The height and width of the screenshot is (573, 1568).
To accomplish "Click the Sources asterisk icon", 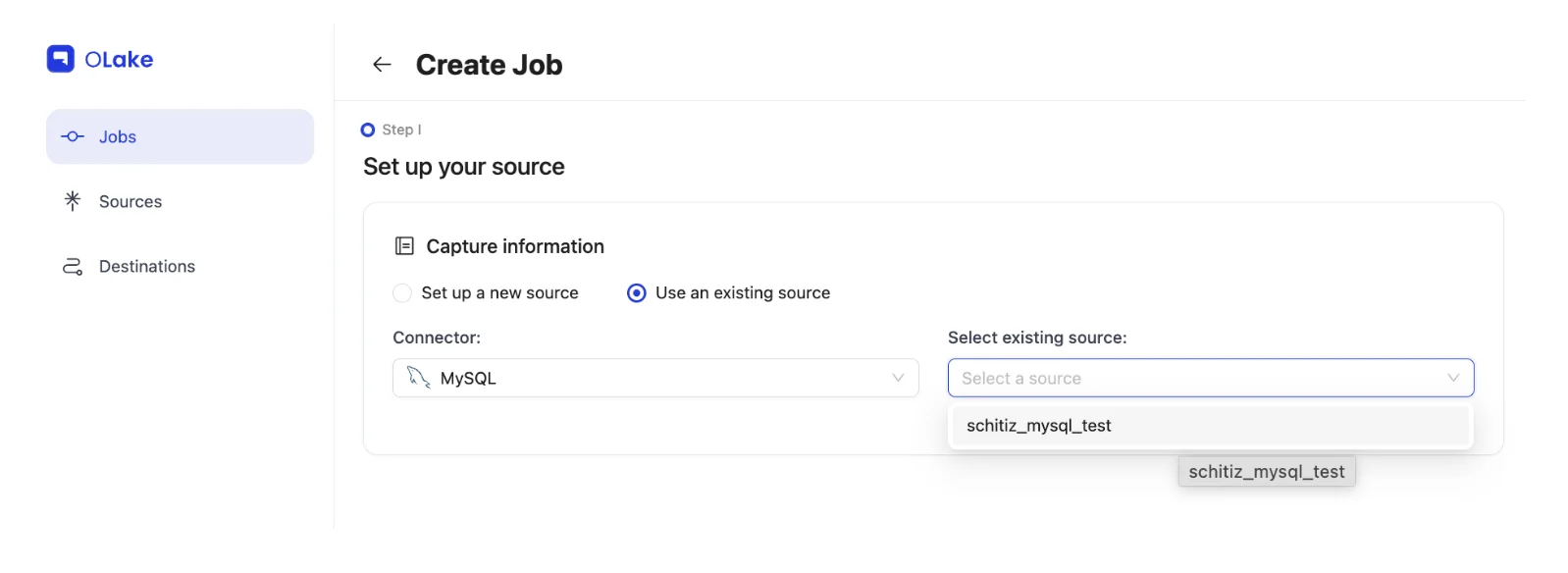I will [x=73, y=201].
